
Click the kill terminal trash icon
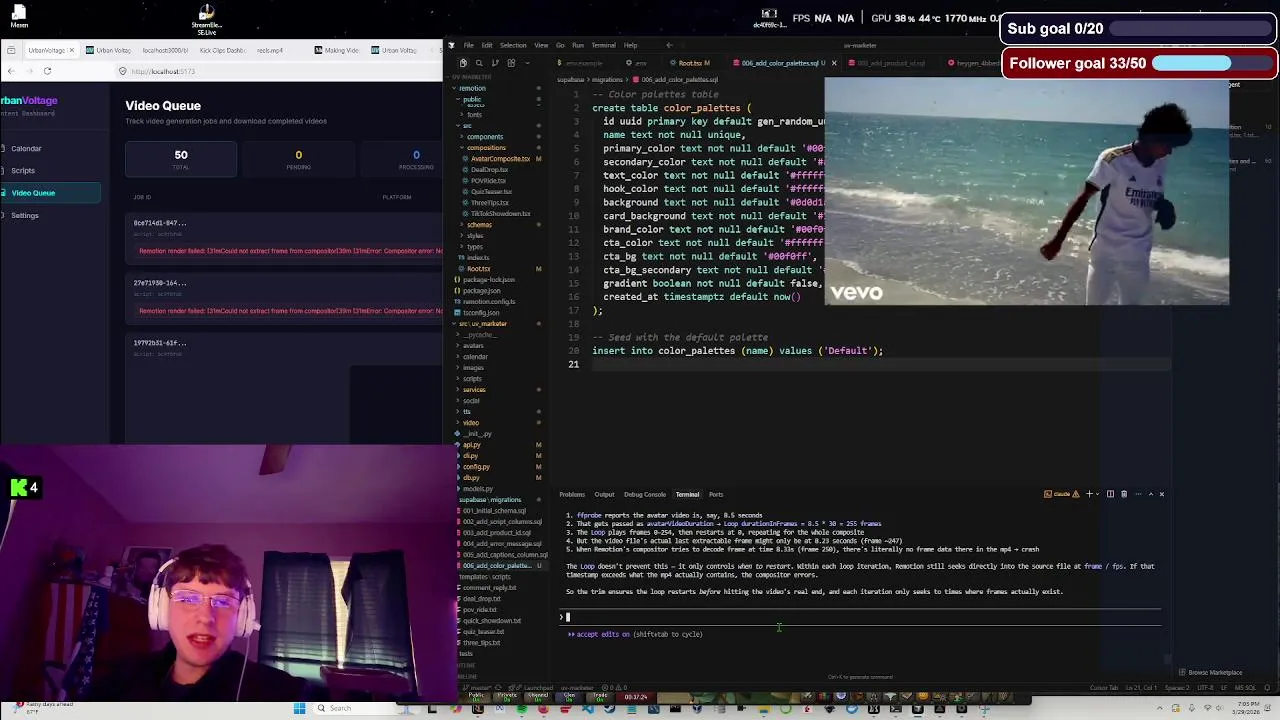[x=1124, y=494]
